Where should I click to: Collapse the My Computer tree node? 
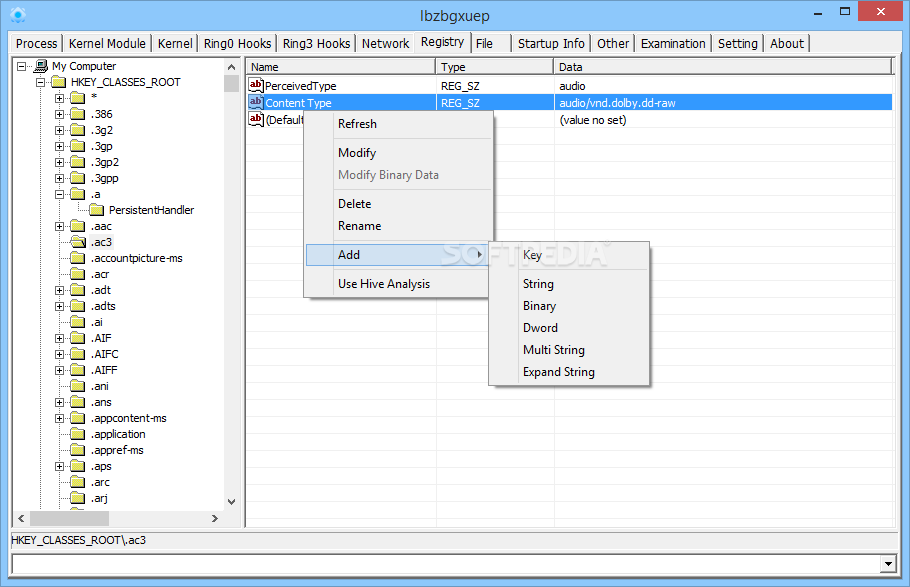[x=21, y=66]
